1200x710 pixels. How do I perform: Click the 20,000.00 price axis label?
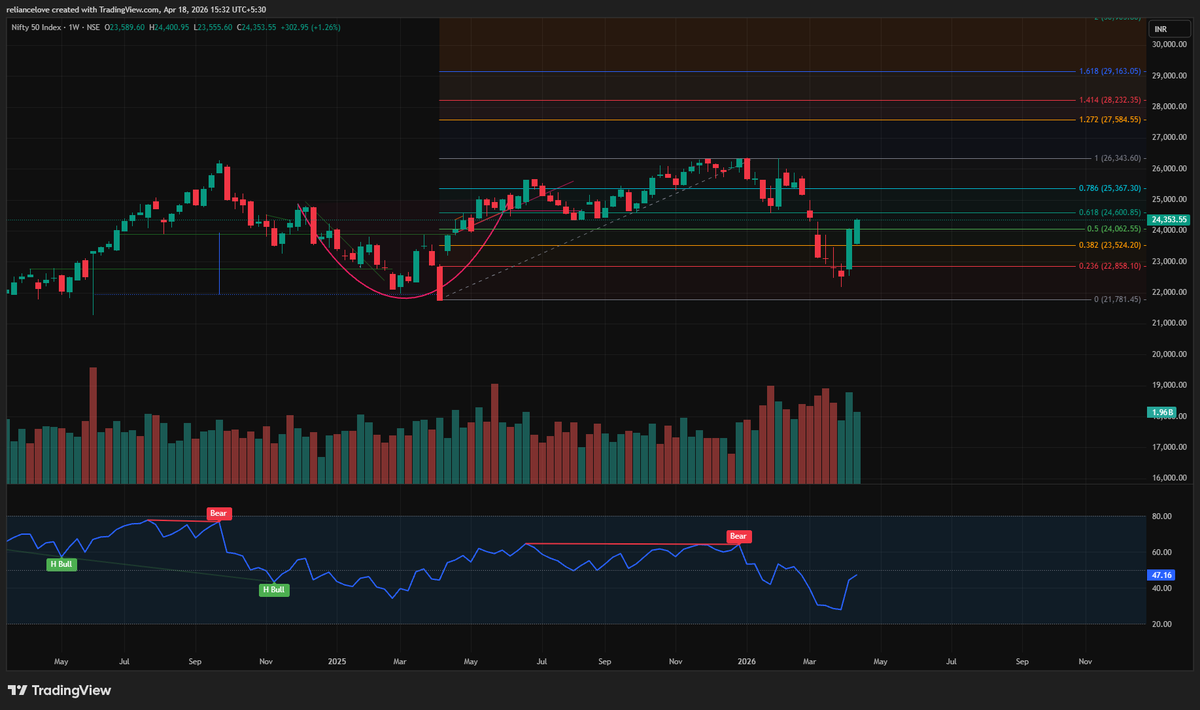pos(1168,354)
